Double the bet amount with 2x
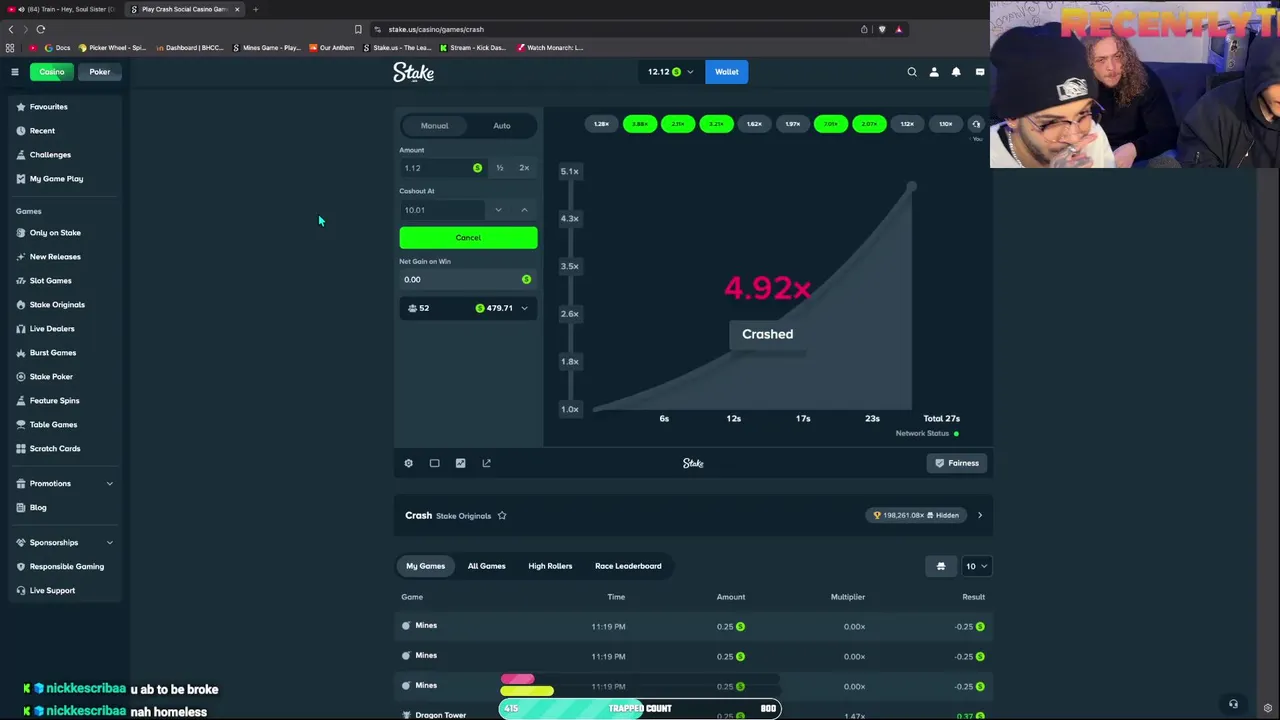Image resolution: width=1280 pixels, height=720 pixels. click(x=524, y=168)
